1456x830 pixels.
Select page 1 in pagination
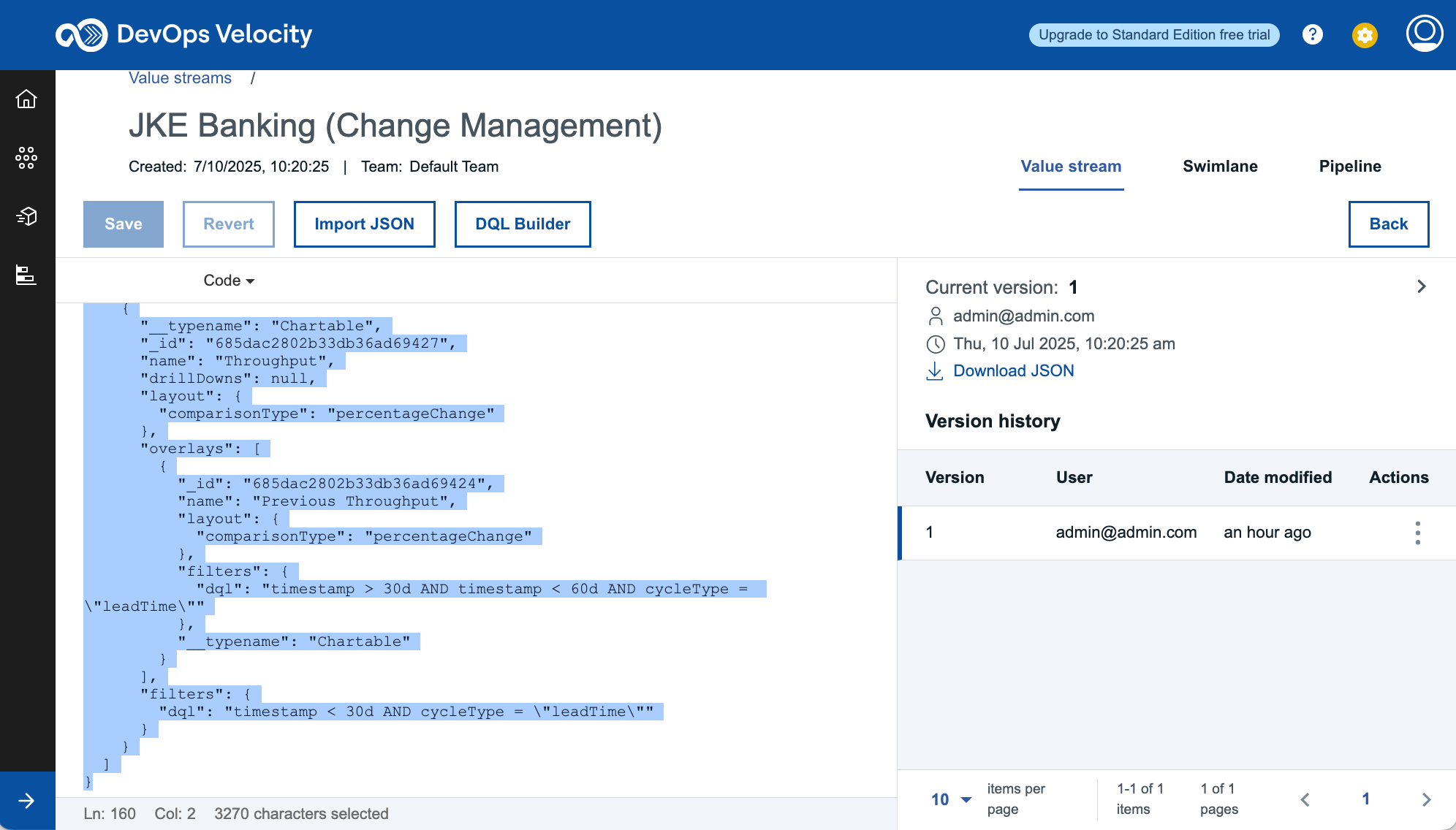pos(1365,799)
